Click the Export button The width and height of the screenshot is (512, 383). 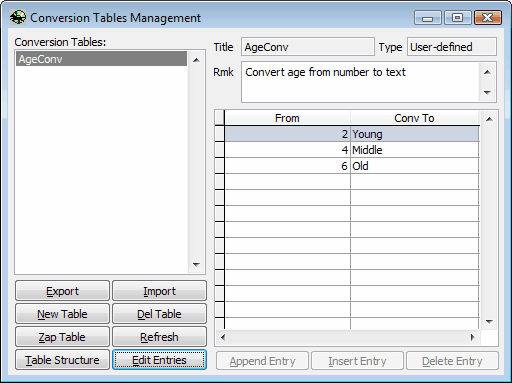point(62,291)
